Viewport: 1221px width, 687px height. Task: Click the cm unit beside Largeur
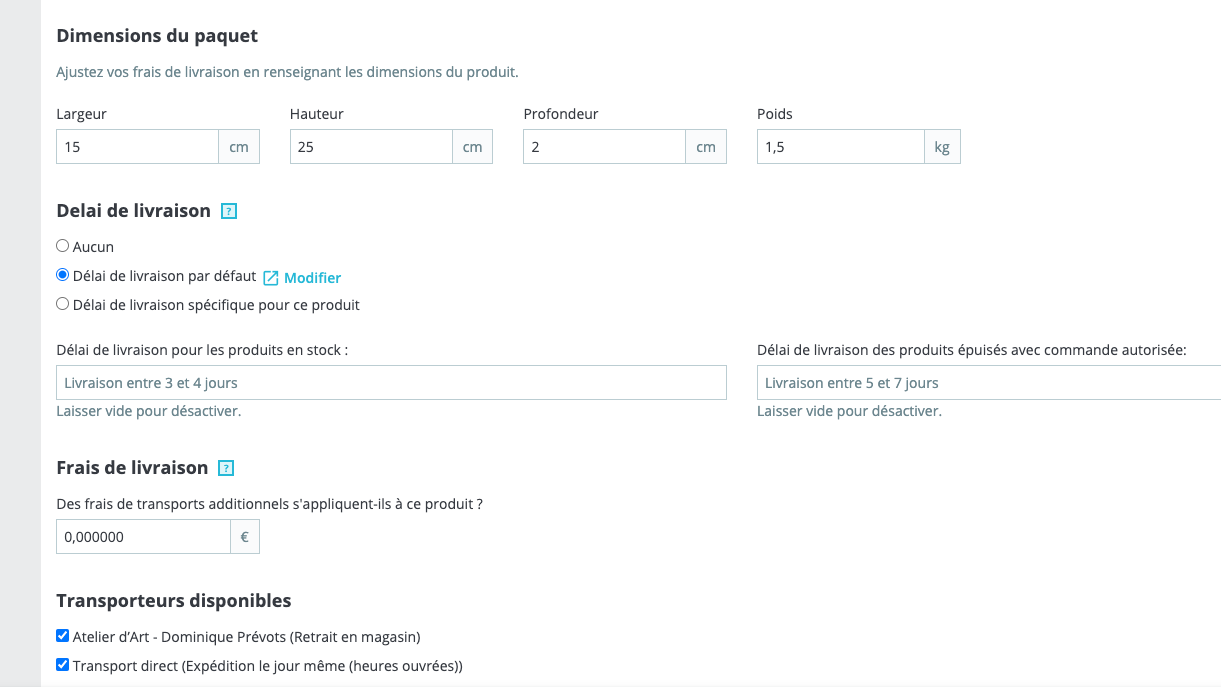point(239,147)
